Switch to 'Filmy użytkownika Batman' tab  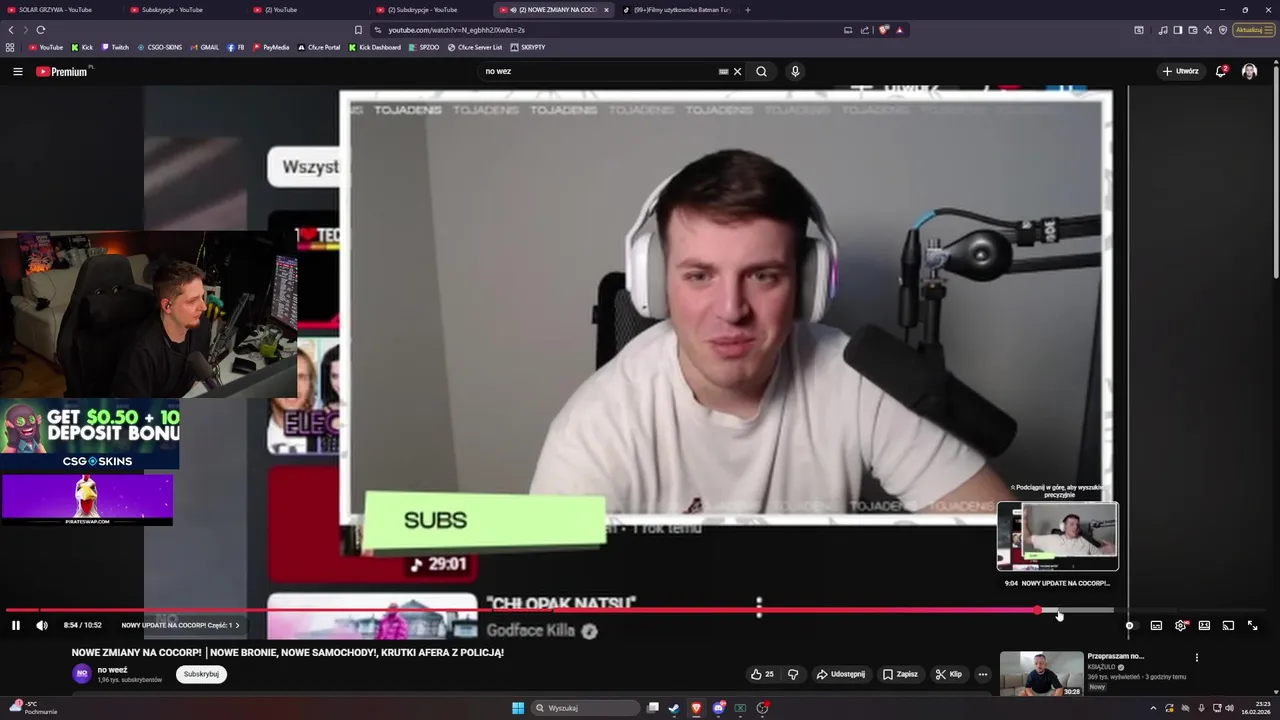pos(675,9)
